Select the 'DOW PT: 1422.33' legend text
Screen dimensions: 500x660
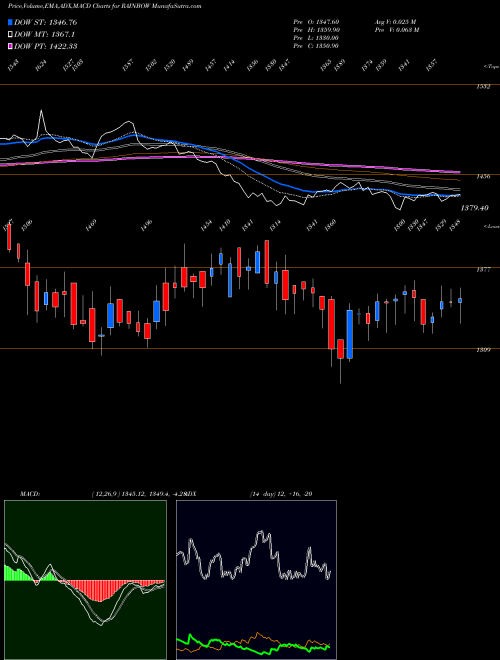(45, 46)
